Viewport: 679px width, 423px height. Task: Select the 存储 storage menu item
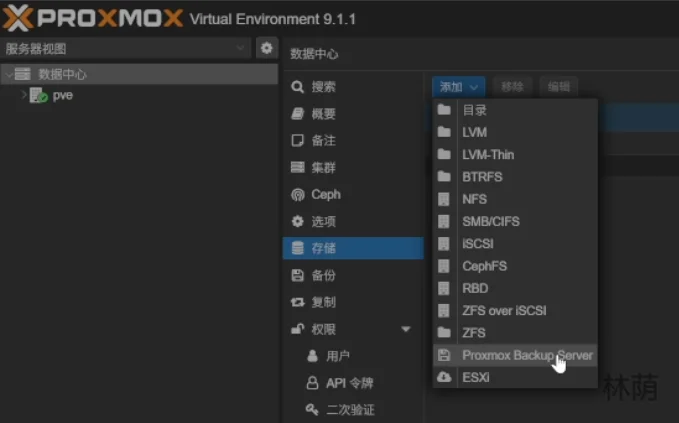353,248
